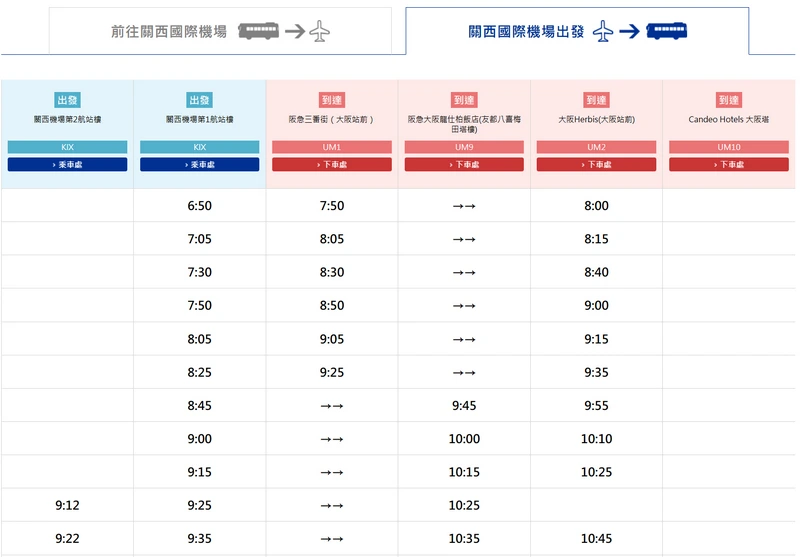
Task: Click the blue arrow between airplane and bus
Action: [x=629, y=31]
